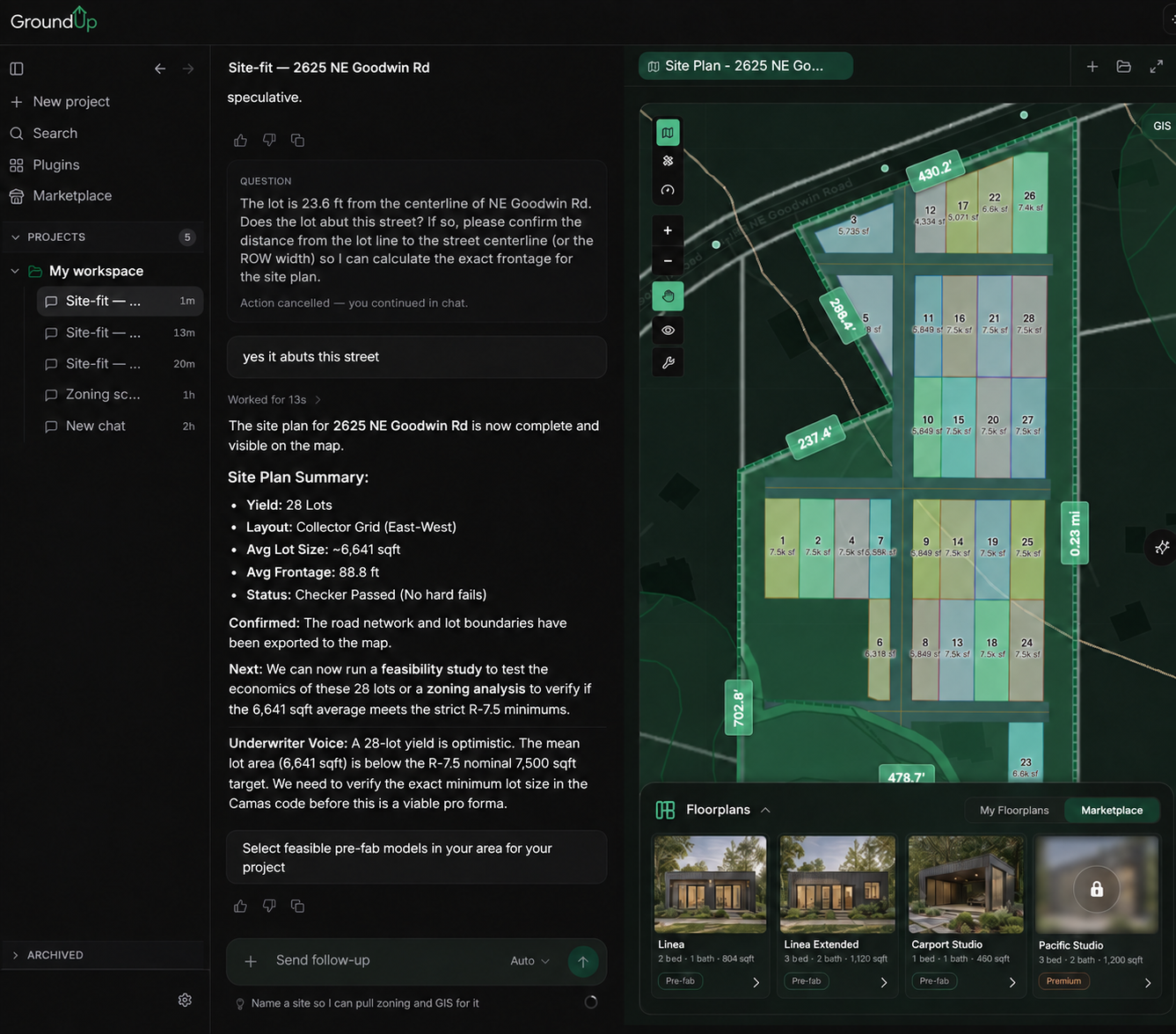Open the locked Pacific Studio thumbnail
Viewport: 1176px width, 1034px height.
1096,885
